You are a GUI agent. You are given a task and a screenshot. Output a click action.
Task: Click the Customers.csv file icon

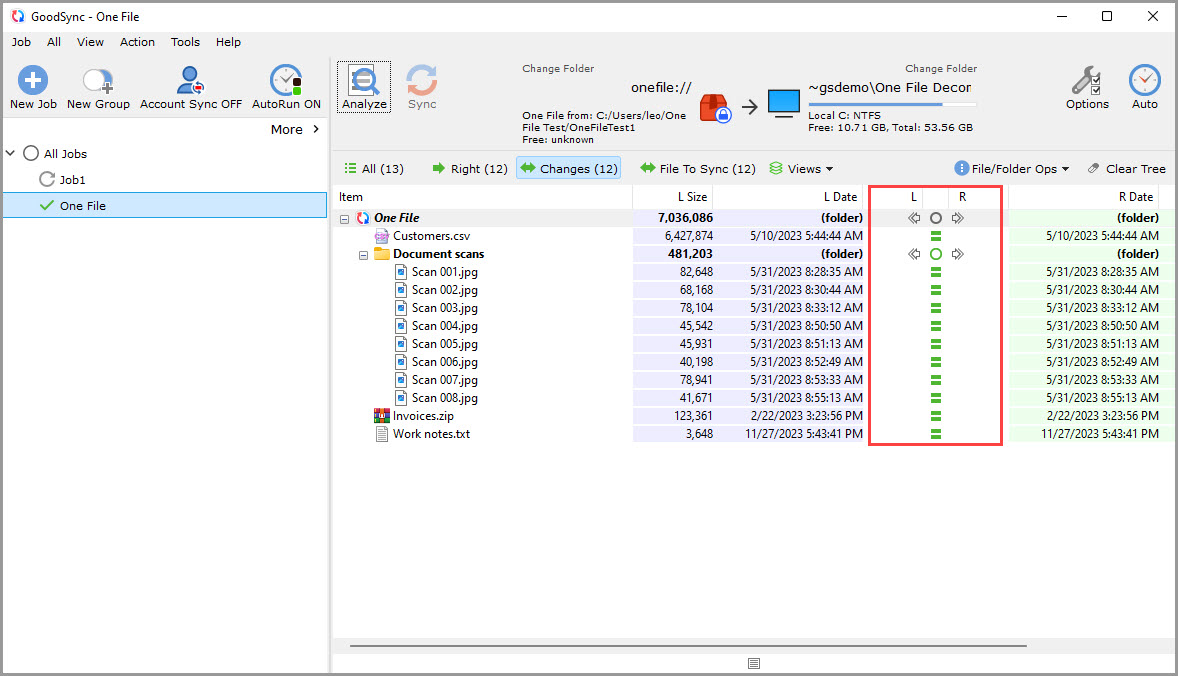(382, 236)
